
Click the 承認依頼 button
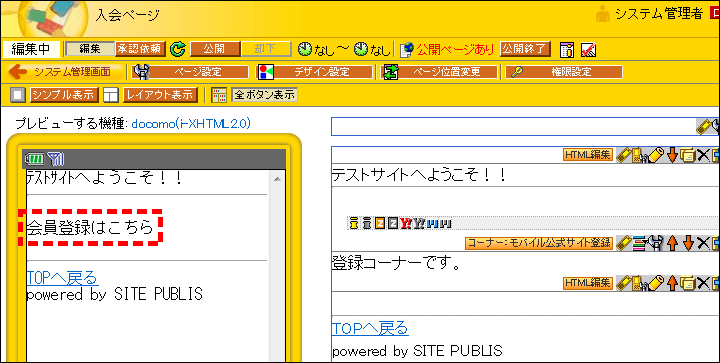[x=140, y=49]
